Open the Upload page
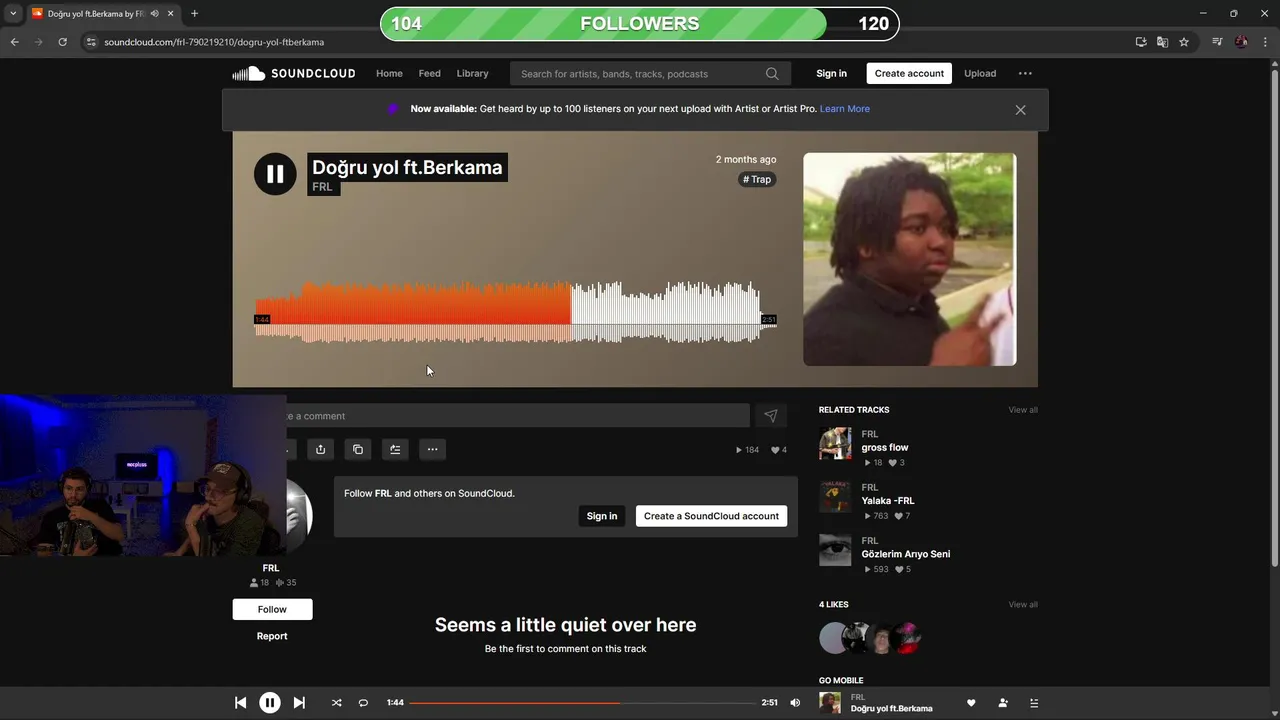Viewport: 1280px width, 720px height. (980, 73)
